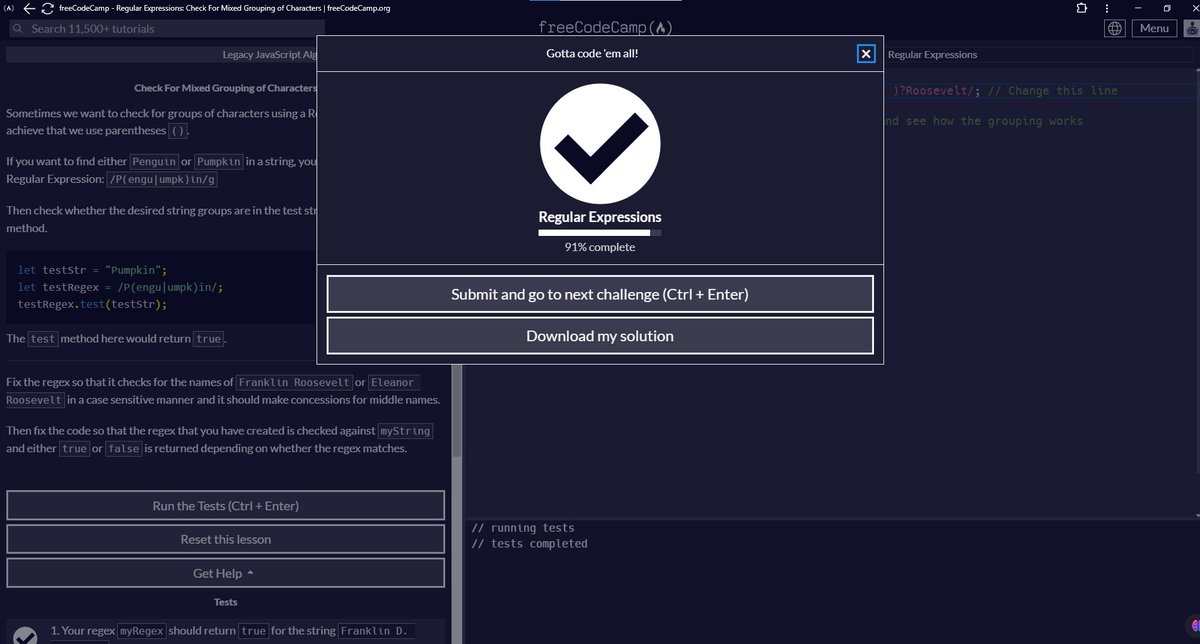Click the 'let testStr = "Pumpkin";' code line
This screenshot has width=1200, height=644.
[92, 271]
